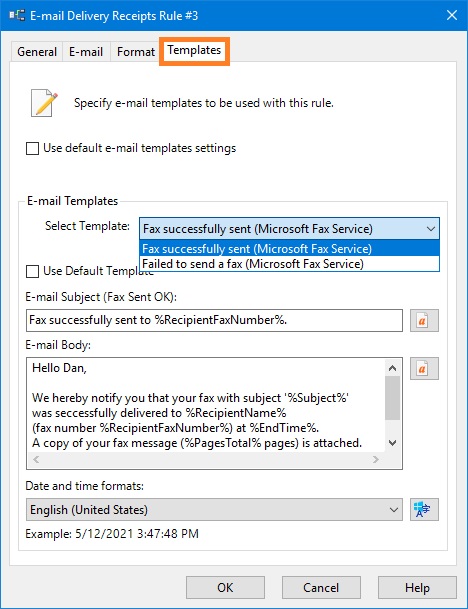Click the insert-field icon beside E-mail Body
The image size is (468, 609).
424,368
